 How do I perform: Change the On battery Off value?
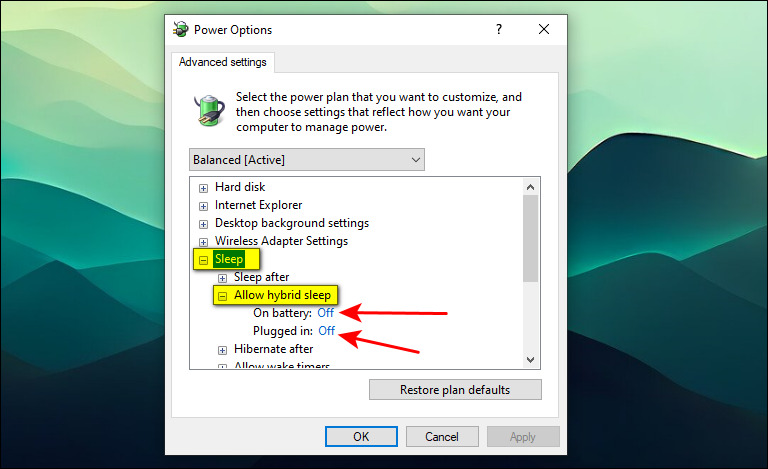[326, 313]
